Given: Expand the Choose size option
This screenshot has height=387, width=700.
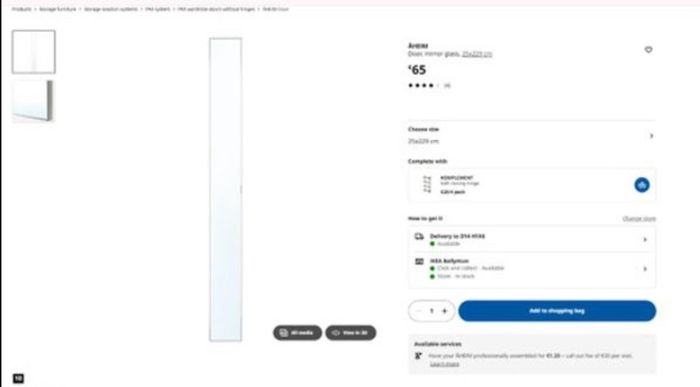Looking at the screenshot, I should [x=532, y=135].
